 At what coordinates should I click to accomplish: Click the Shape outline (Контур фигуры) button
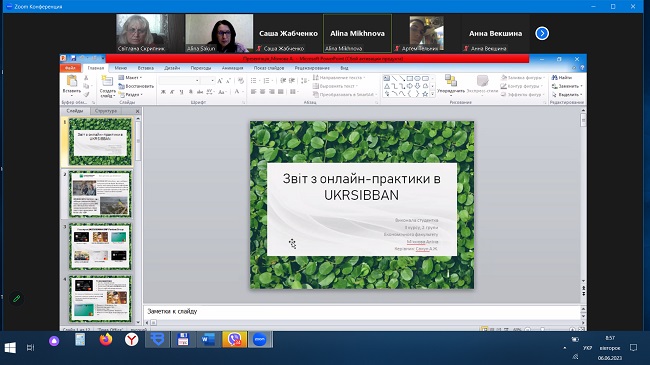pos(521,86)
